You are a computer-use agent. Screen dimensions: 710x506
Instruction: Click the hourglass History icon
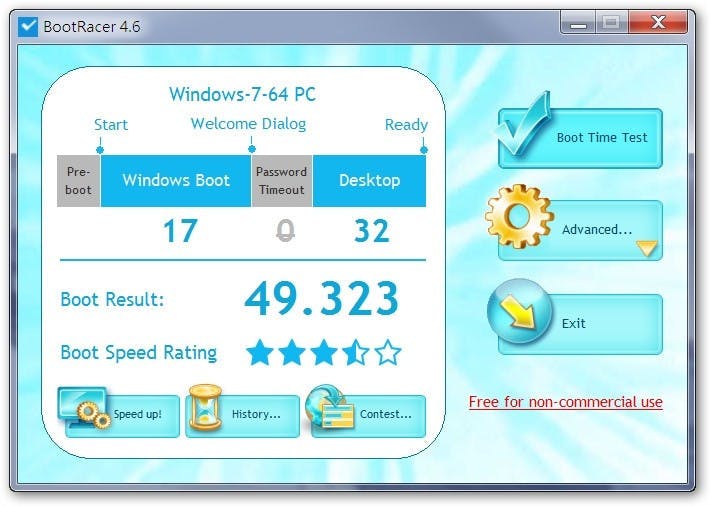205,407
